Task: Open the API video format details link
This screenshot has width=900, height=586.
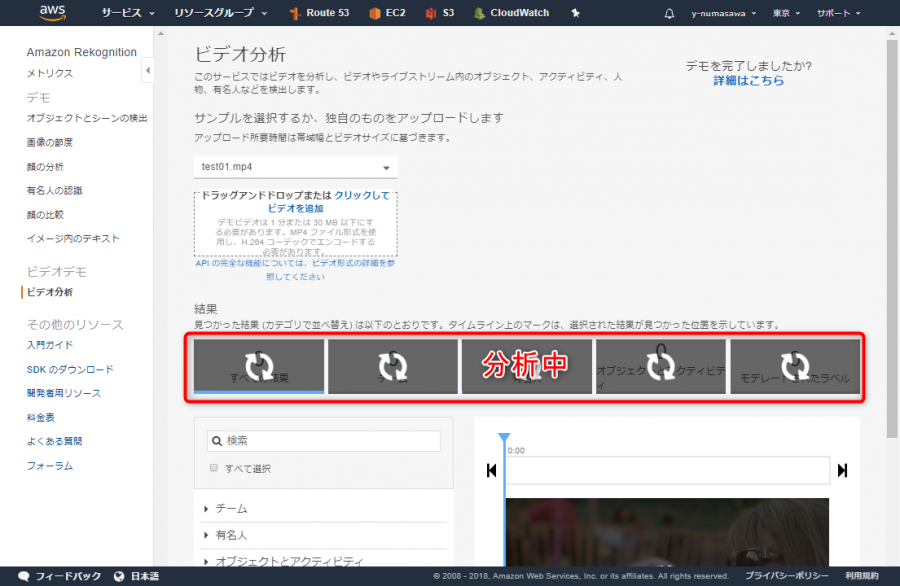Action: coord(295,270)
